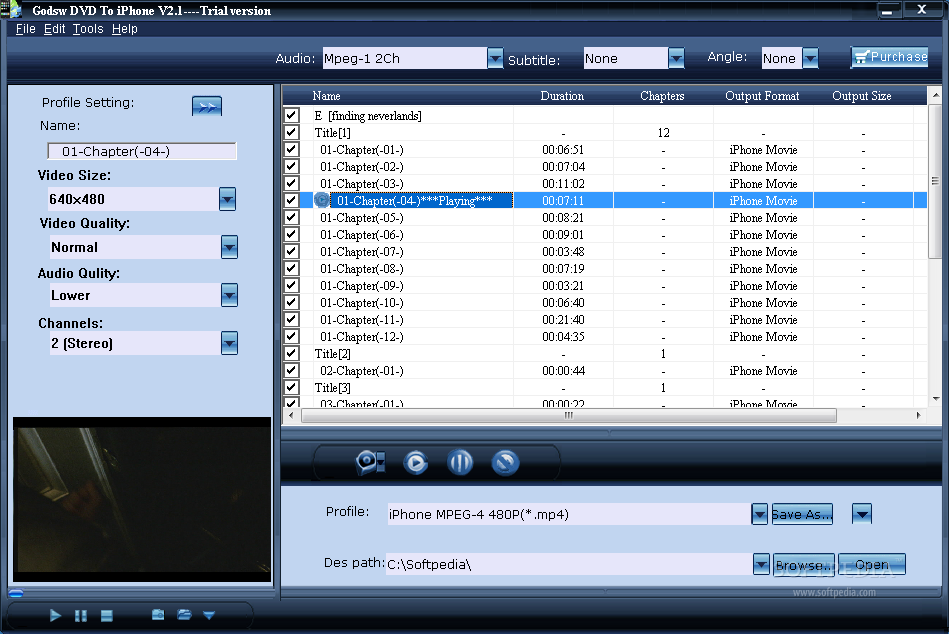This screenshot has height=634, width=949.
Task: Open the Video Quality dropdown
Action: (229, 247)
